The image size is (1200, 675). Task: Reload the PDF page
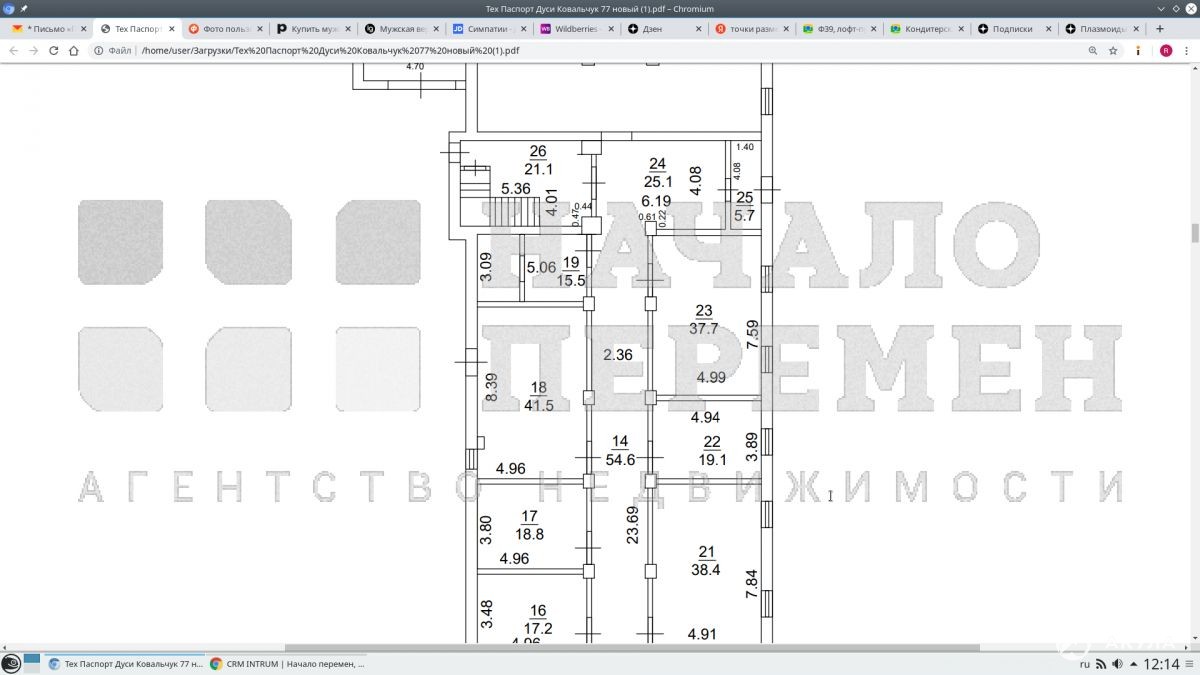[53, 50]
